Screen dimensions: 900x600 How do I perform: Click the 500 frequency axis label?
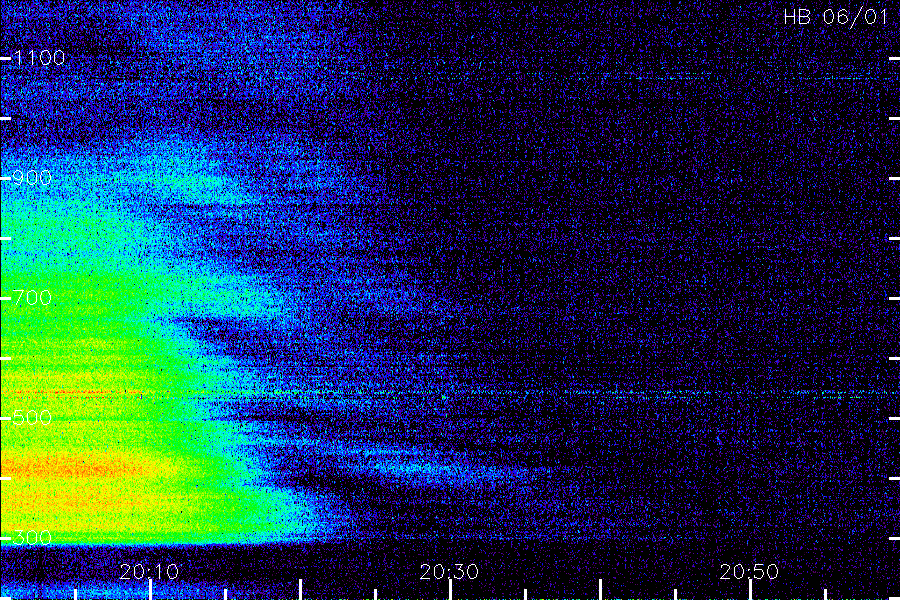[32, 418]
